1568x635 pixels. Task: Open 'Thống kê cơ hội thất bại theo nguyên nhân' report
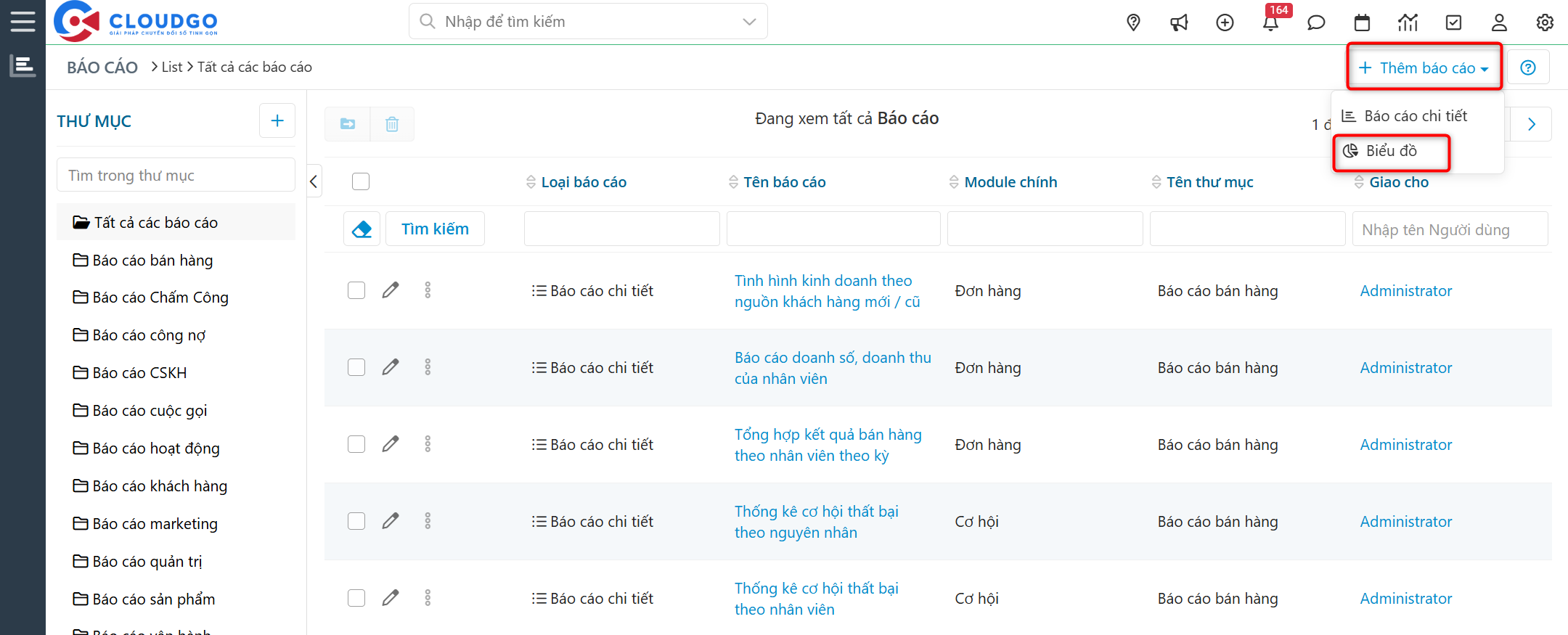816,522
